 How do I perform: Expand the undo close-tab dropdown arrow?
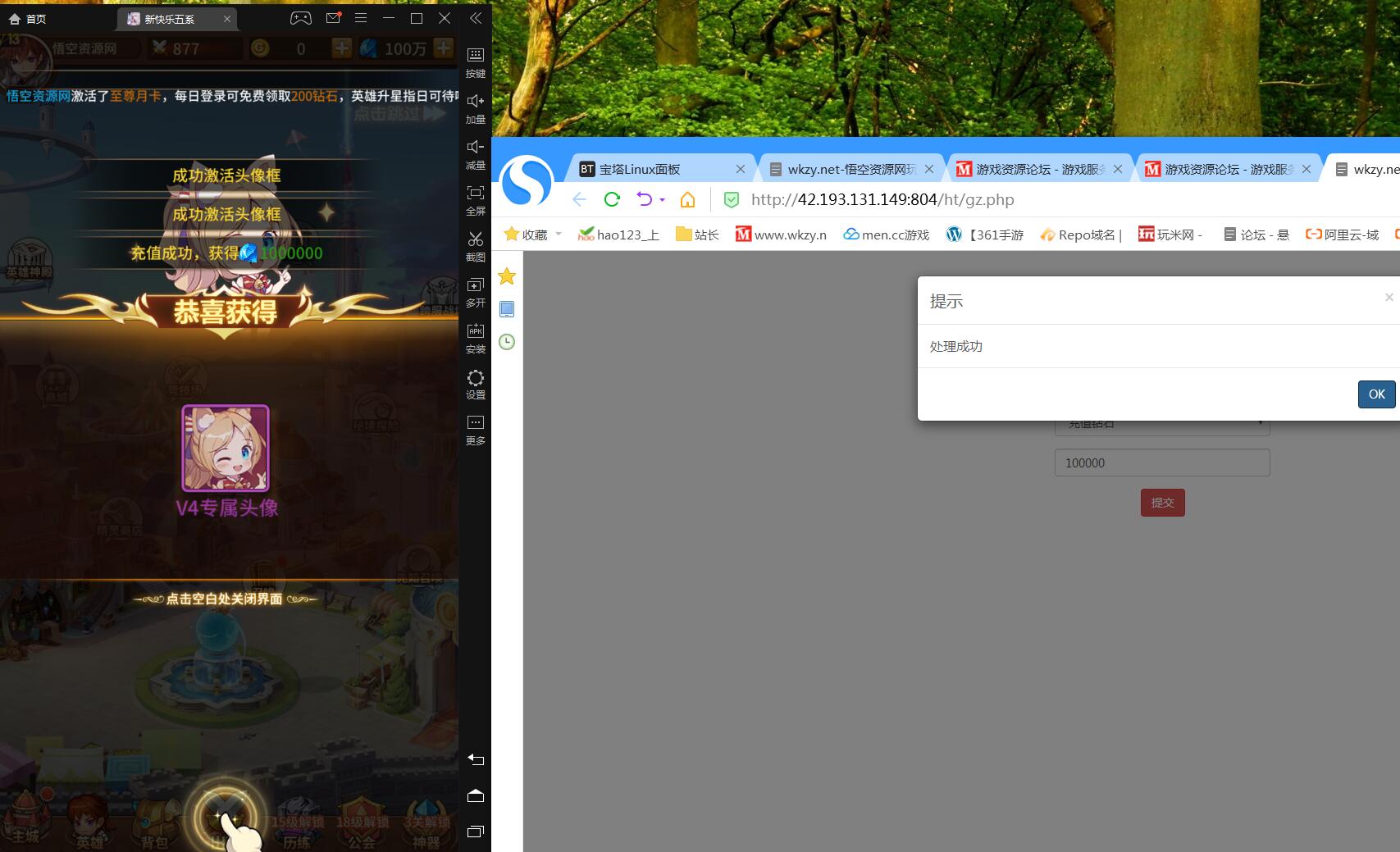point(662,200)
